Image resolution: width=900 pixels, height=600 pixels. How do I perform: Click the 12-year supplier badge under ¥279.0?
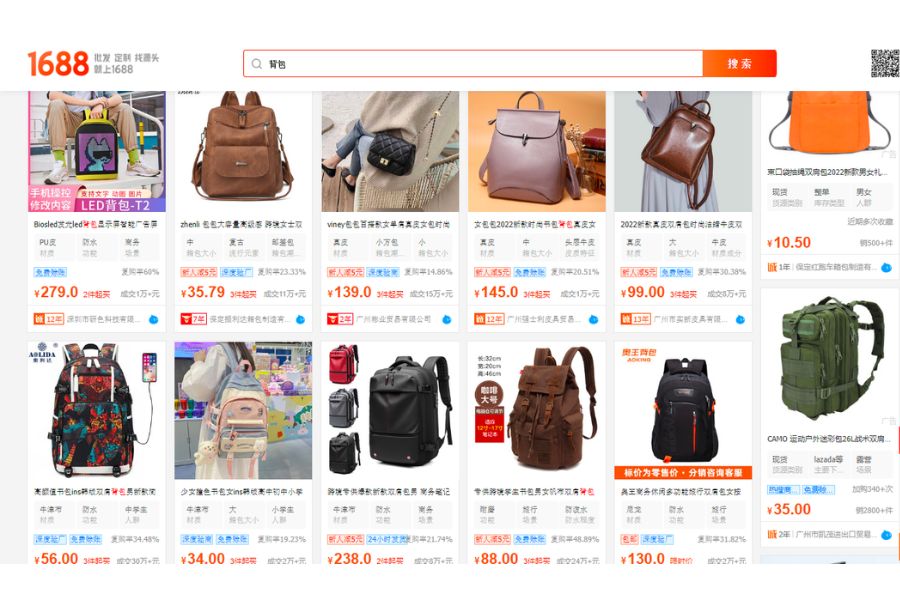[49, 319]
